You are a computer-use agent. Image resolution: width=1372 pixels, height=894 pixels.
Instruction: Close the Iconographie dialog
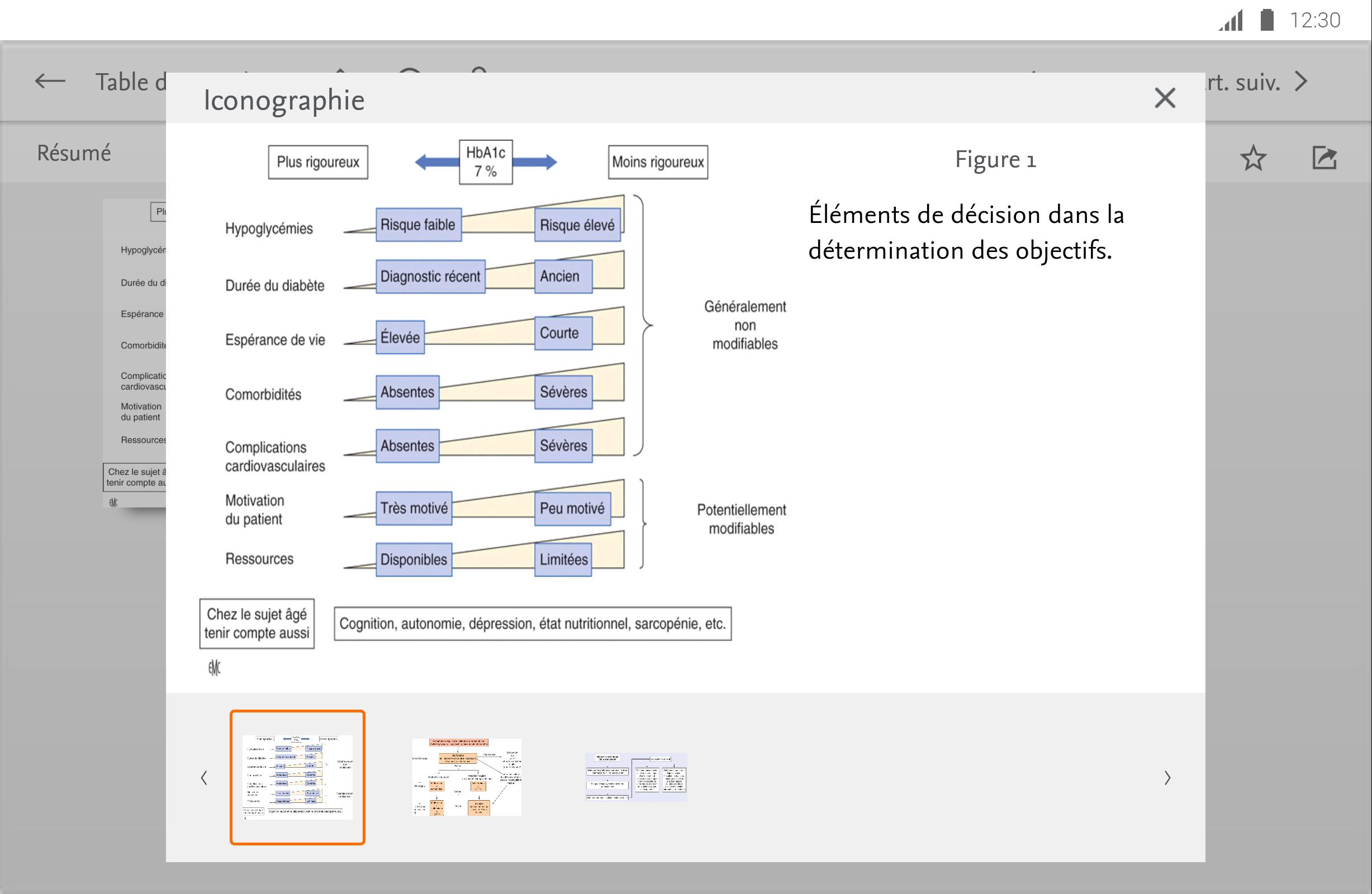(1165, 98)
